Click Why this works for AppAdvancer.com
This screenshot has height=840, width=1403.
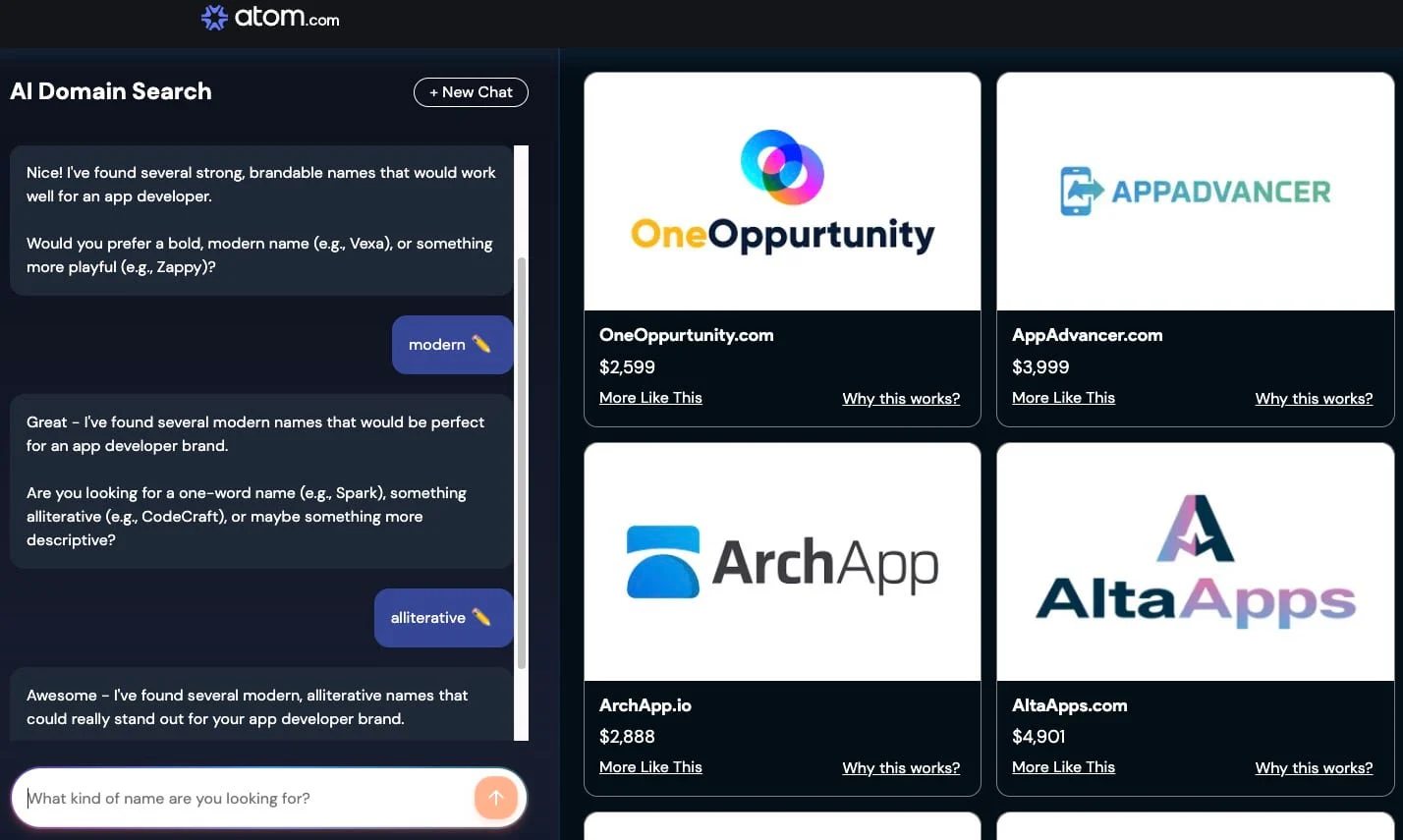coord(1314,399)
